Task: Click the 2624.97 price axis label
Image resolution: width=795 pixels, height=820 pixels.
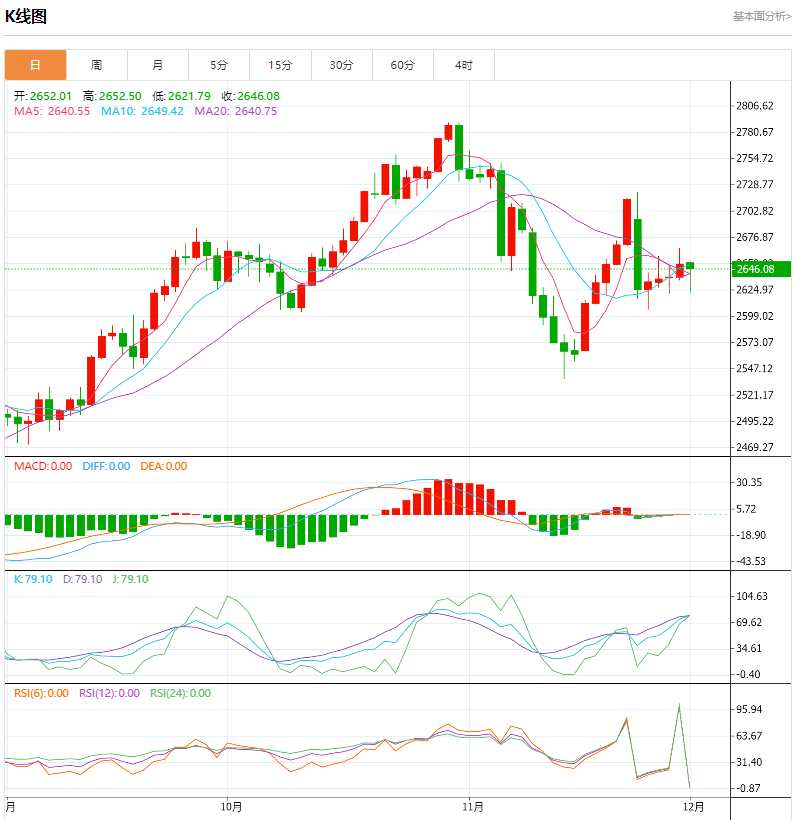Action: [754, 289]
